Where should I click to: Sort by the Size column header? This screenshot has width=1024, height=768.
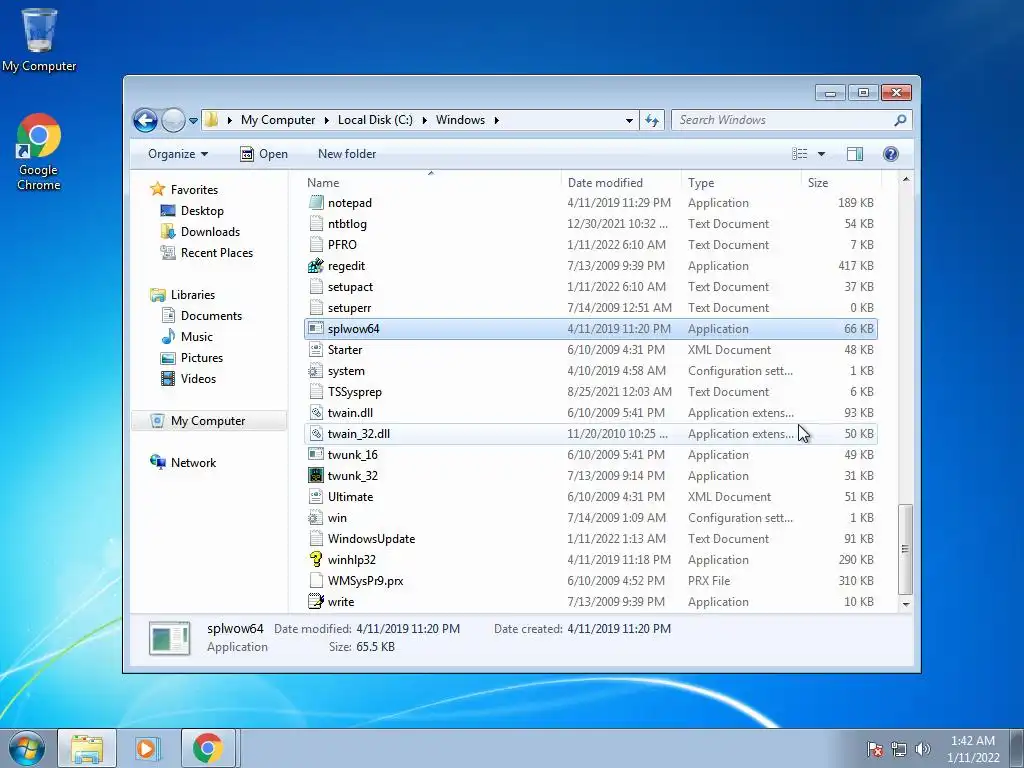coord(842,183)
